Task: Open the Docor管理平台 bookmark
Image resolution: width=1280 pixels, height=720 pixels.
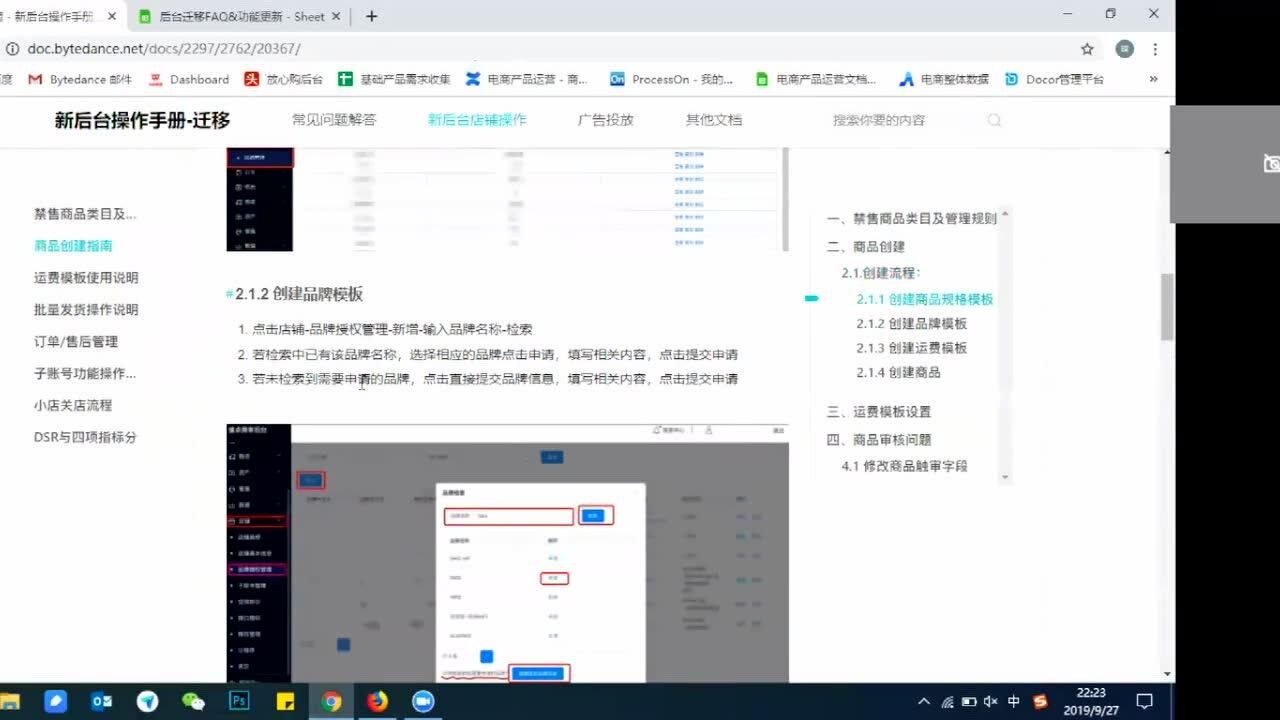Action: [x=1054, y=79]
